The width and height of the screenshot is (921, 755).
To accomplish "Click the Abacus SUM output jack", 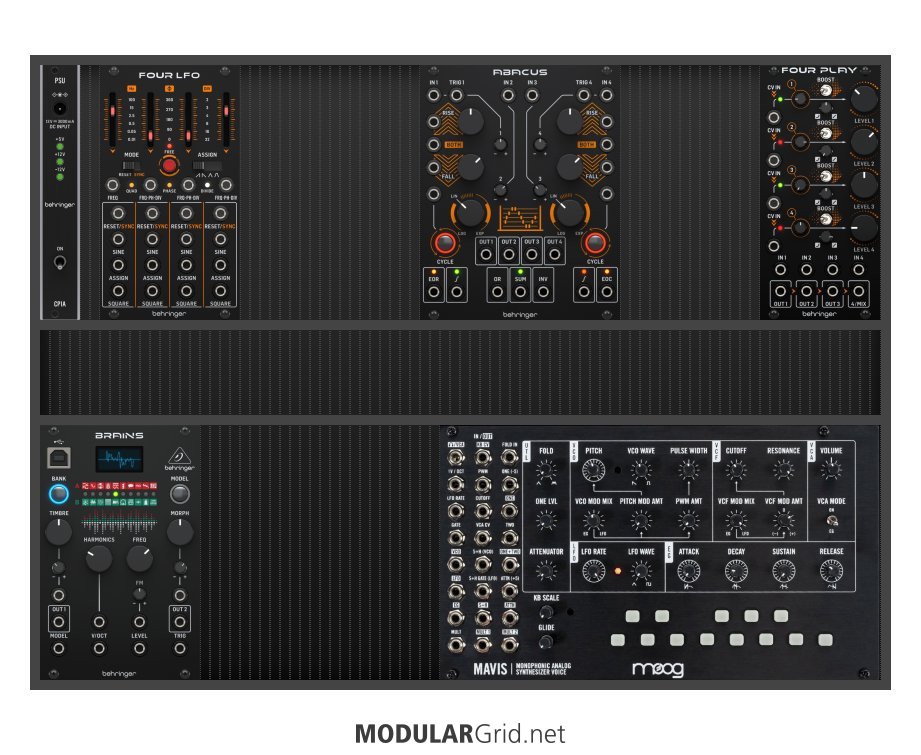I will (520, 291).
